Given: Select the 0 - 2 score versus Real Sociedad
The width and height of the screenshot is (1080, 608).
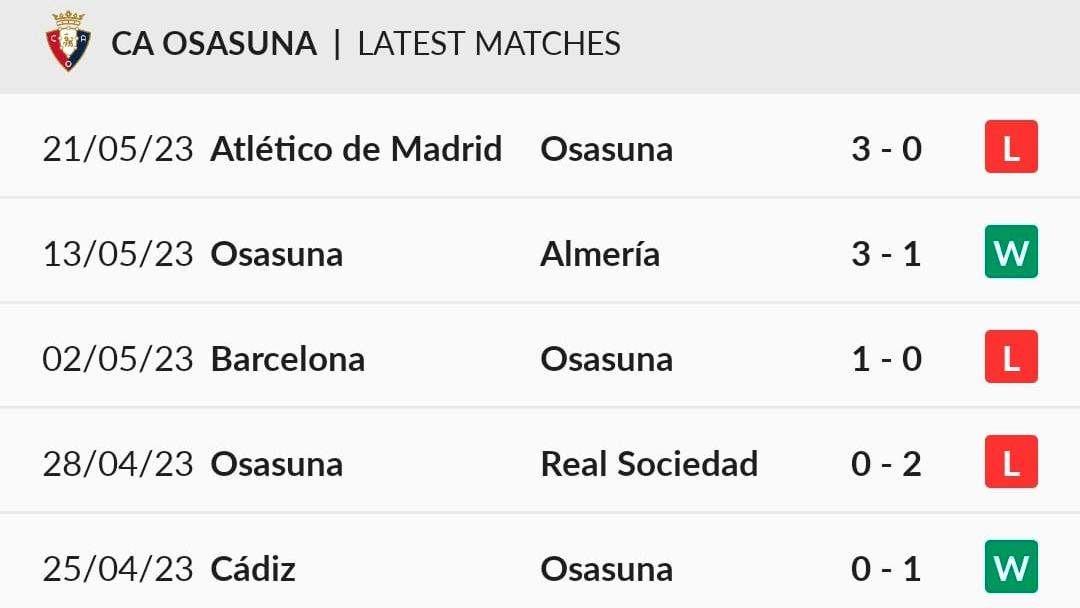Looking at the screenshot, I should click(x=886, y=463).
